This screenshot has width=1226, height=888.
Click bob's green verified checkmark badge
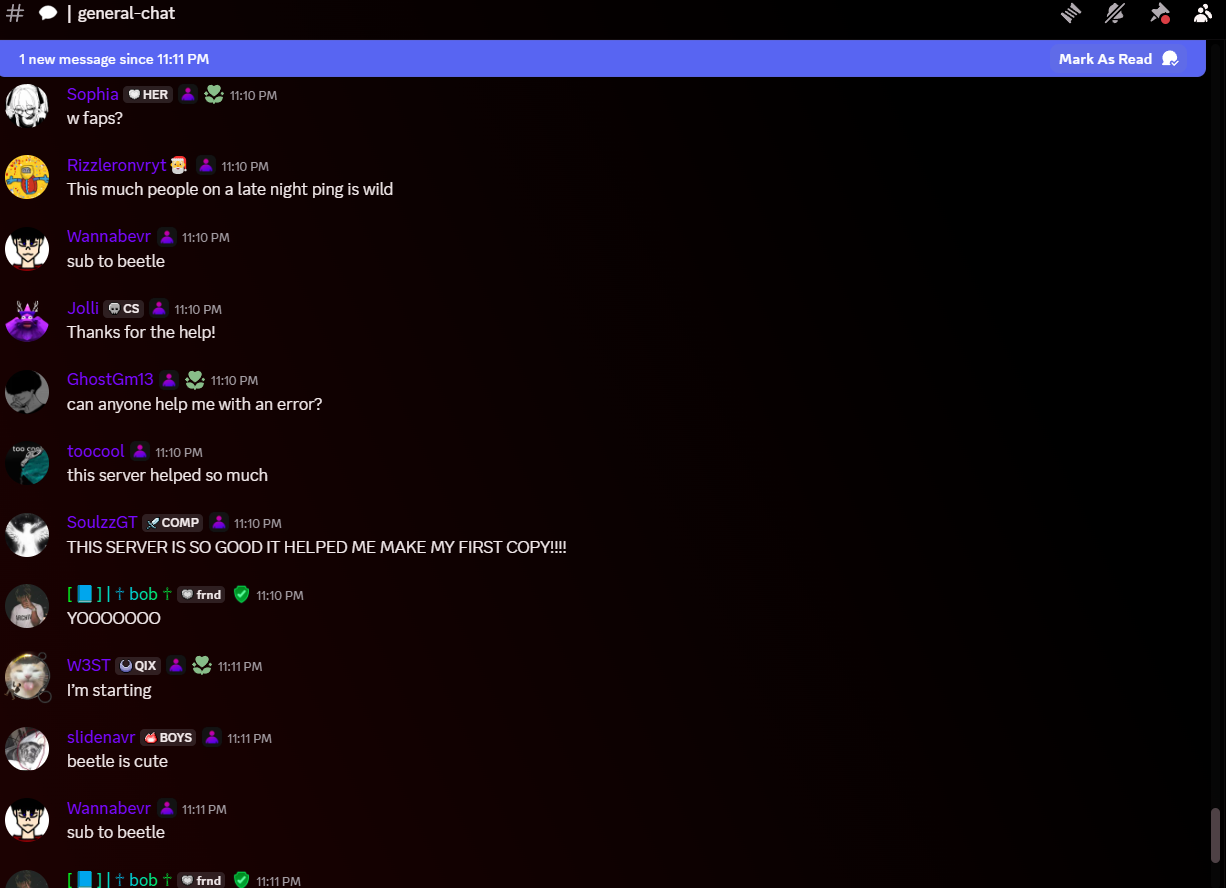pos(241,594)
